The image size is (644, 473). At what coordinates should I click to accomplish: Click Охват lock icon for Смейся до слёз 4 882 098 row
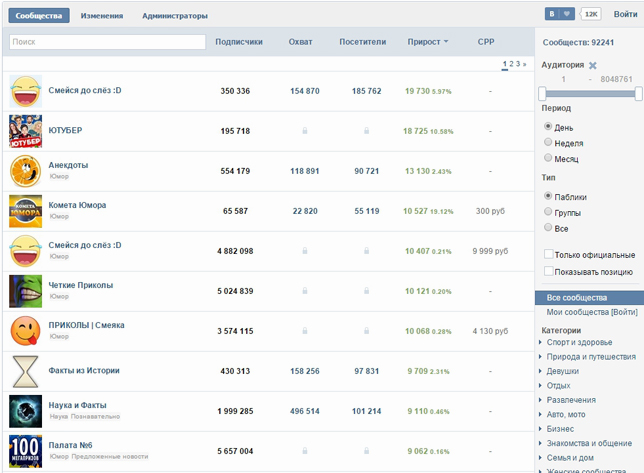(x=305, y=251)
